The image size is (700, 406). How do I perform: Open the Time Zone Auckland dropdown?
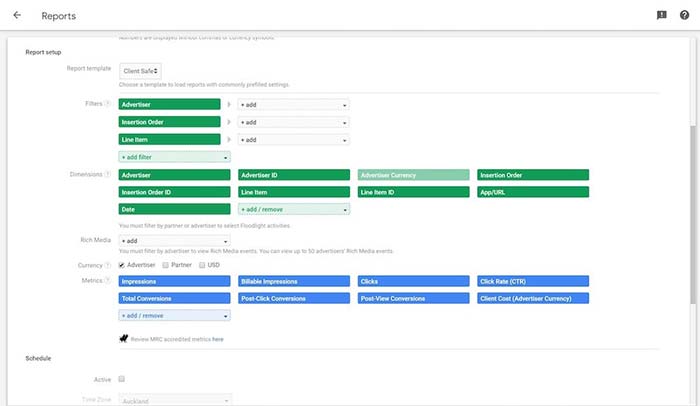(175, 401)
